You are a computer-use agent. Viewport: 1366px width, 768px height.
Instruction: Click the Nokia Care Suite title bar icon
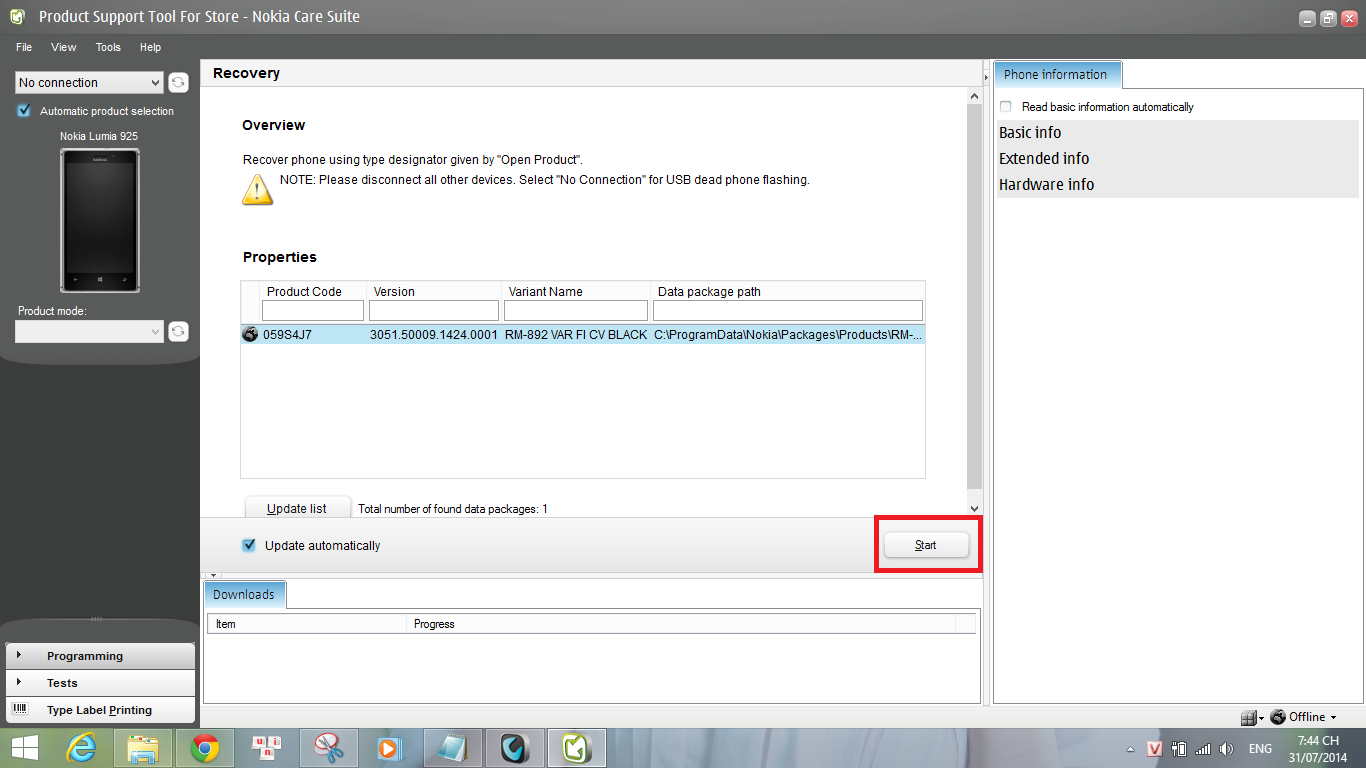17,16
